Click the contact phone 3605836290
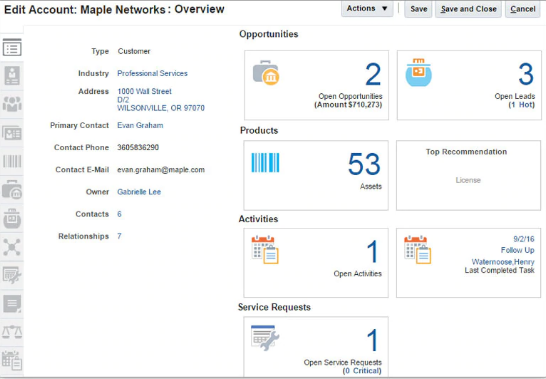The image size is (546, 379). (138, 147)
